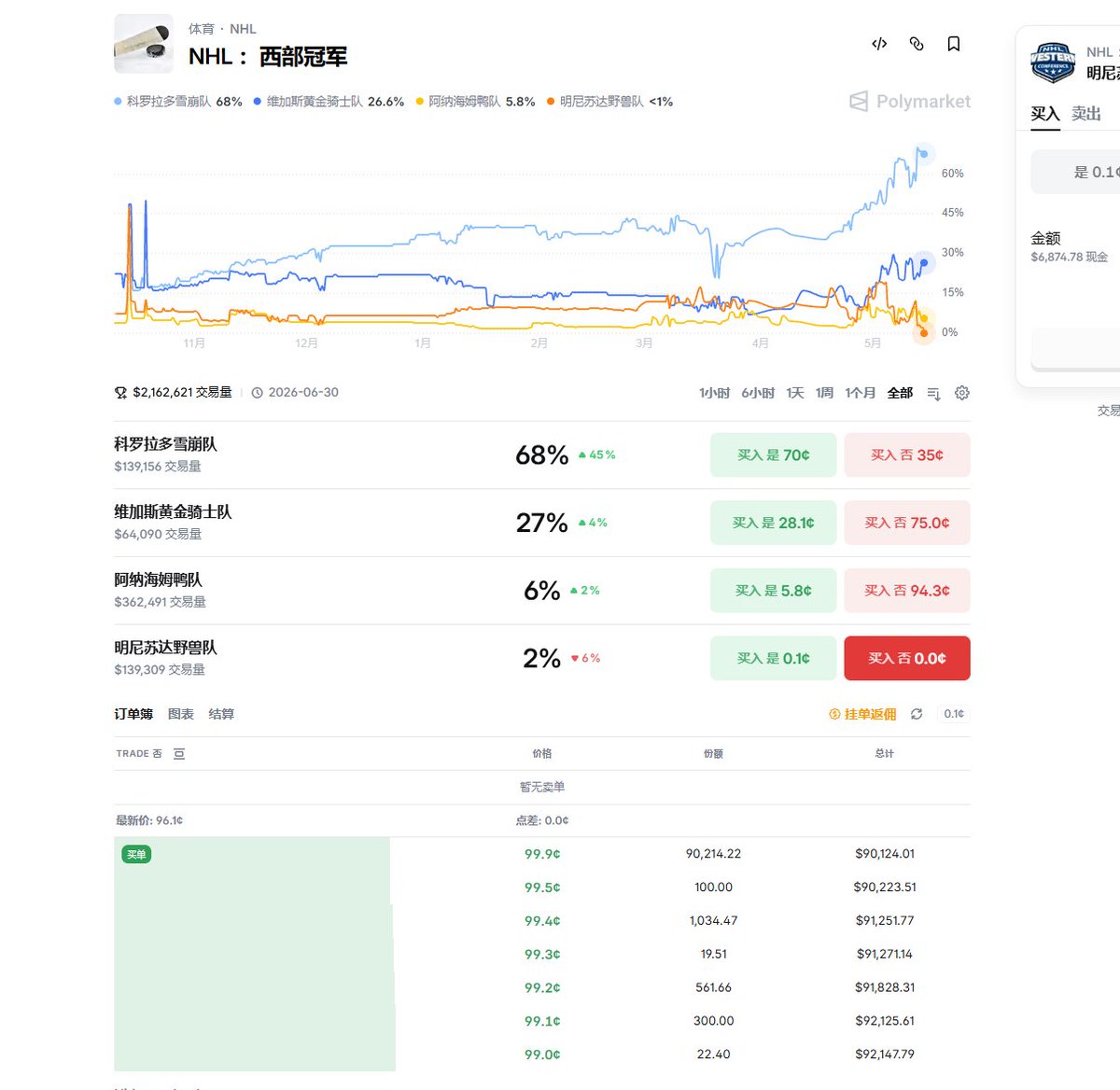1120x1090 pixels.
Task: Click the refresh order book icon
Action: (x=917, y=714)
